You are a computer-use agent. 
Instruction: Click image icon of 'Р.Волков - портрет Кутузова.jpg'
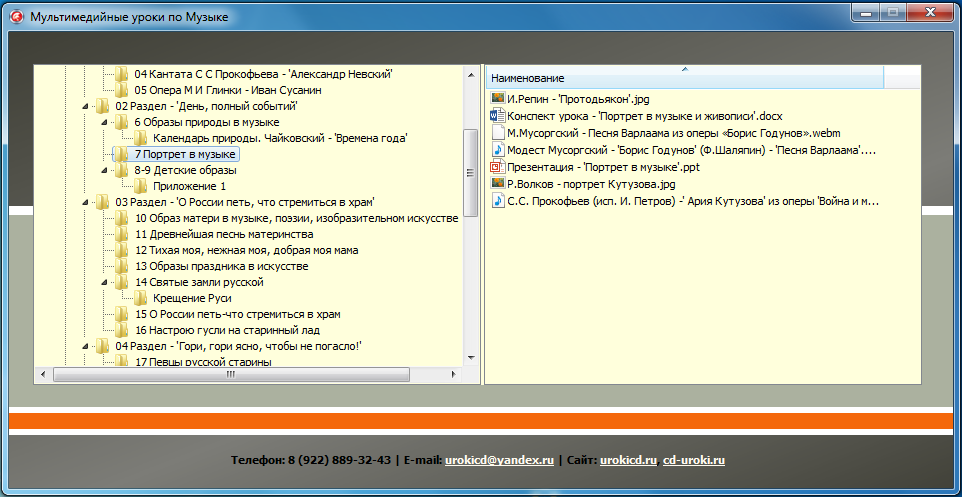pyautogui.click(x=498, y=183)
